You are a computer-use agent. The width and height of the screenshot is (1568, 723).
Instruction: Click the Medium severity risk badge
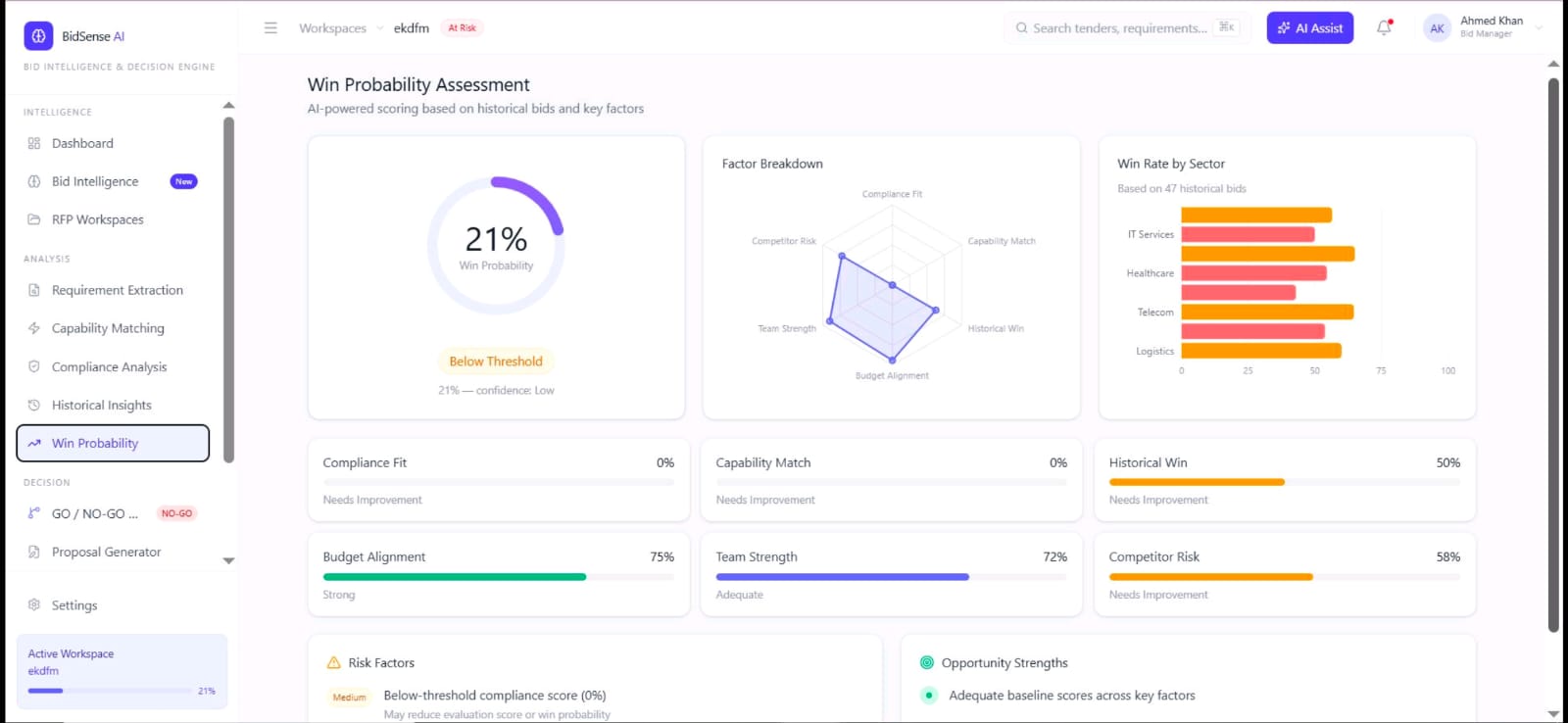point(349,698)
